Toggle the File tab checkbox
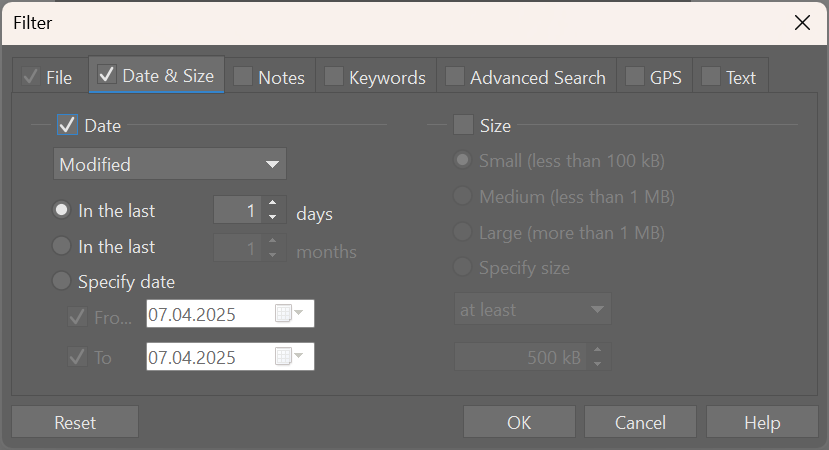829x450 pixels. tap(31, 77)
